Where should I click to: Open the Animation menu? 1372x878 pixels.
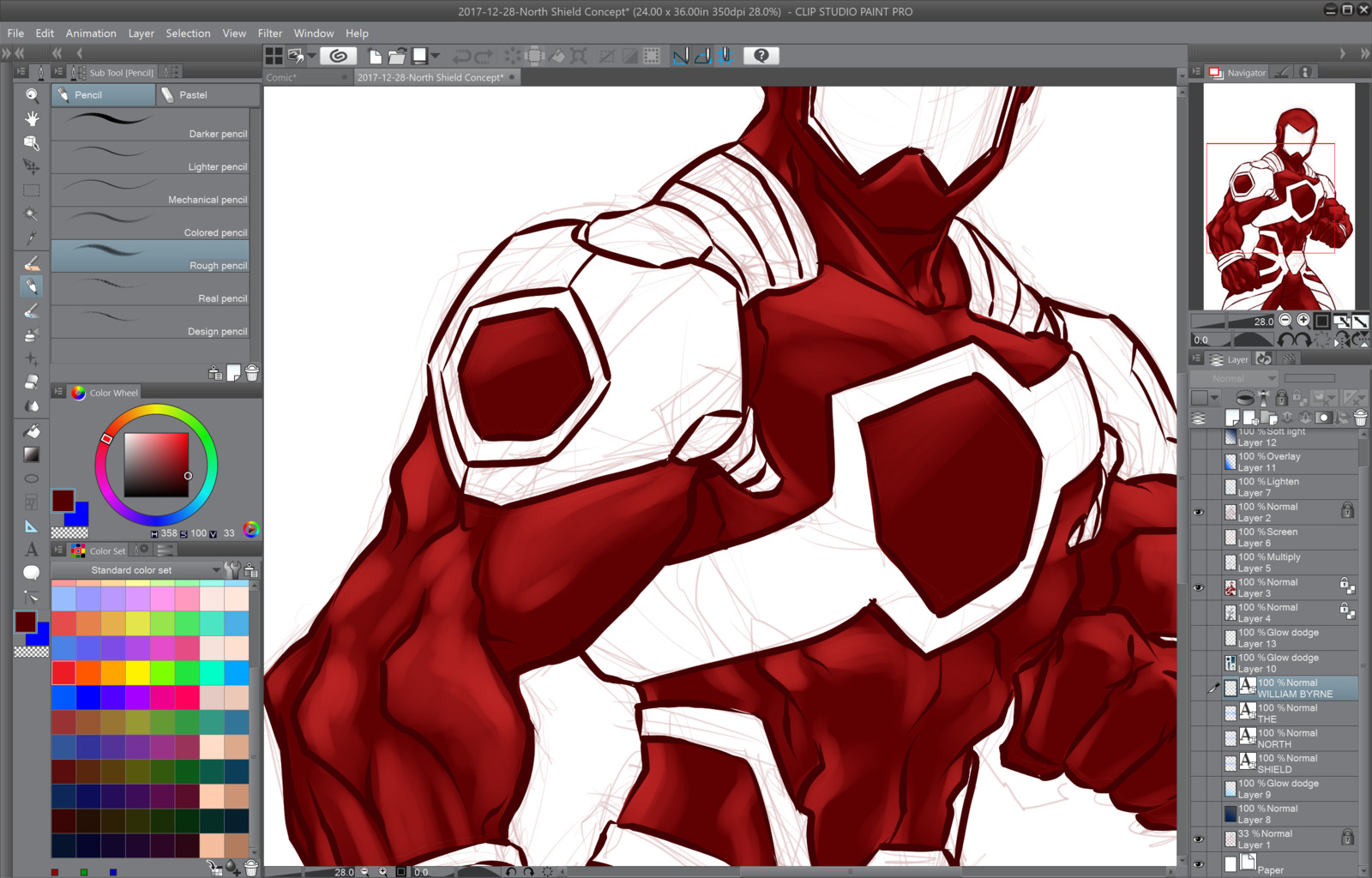coord(91,33)
